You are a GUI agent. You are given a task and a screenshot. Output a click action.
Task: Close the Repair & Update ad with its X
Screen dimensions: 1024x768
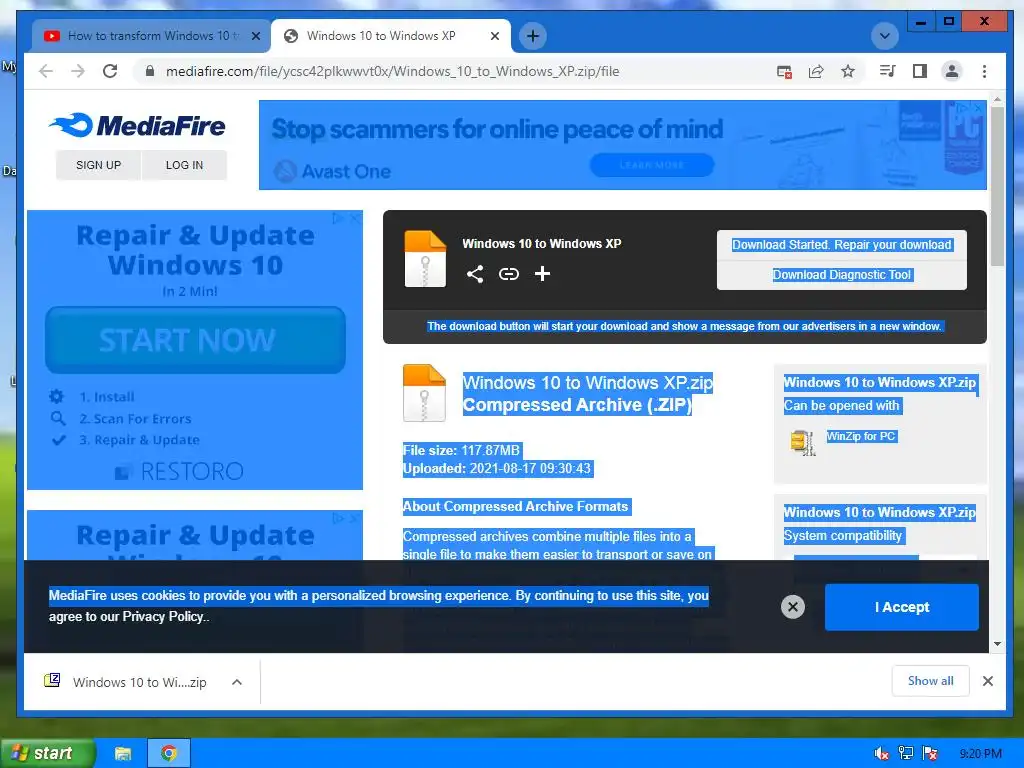(x=355, y=218)
